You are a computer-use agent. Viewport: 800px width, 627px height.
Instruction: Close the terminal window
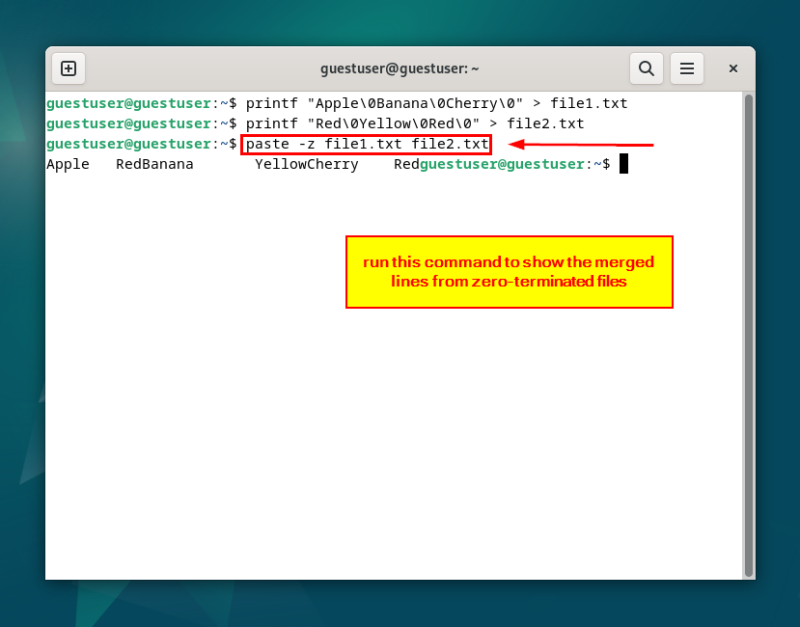pos(733,68)
